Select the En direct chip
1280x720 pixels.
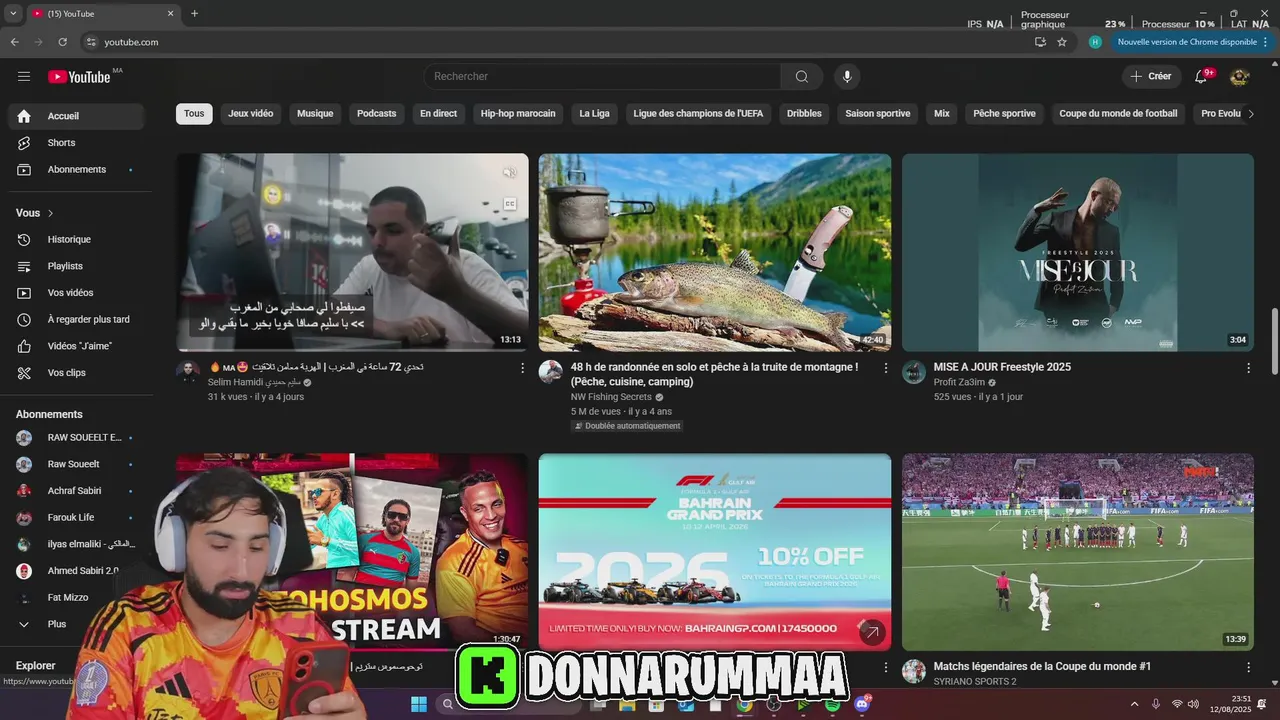[438, 114]
